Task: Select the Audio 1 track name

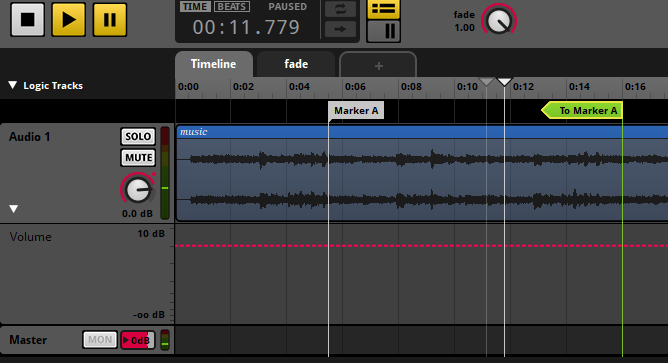Action: pyautogui.click(x=29, y=137)
